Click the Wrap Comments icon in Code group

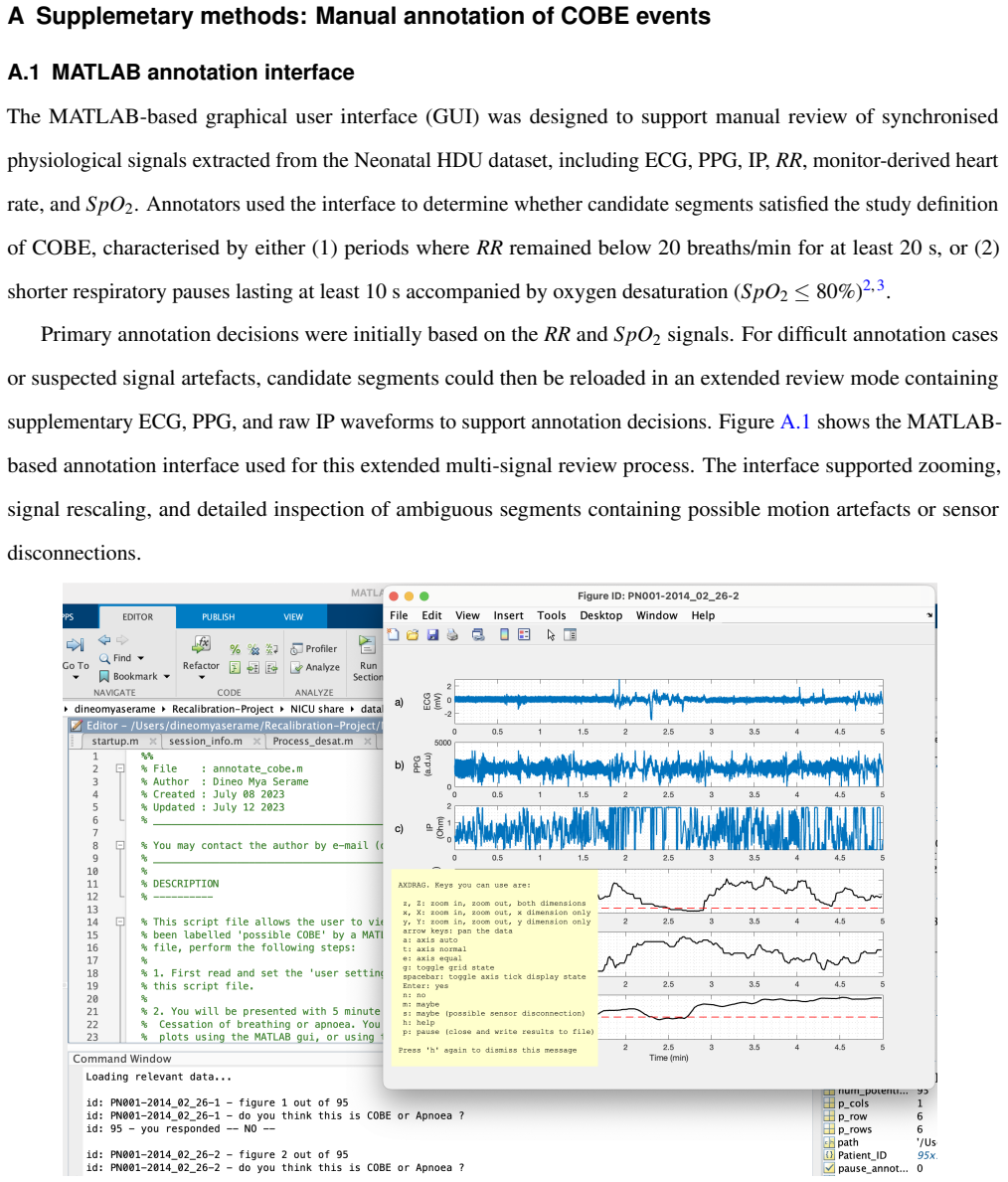[271, 649]
